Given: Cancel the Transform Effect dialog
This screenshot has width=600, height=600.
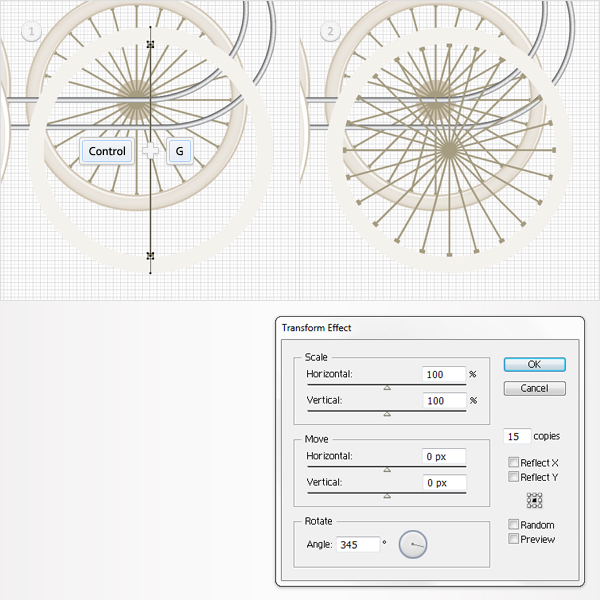Looking at the screenshot, I should [534, 388].
